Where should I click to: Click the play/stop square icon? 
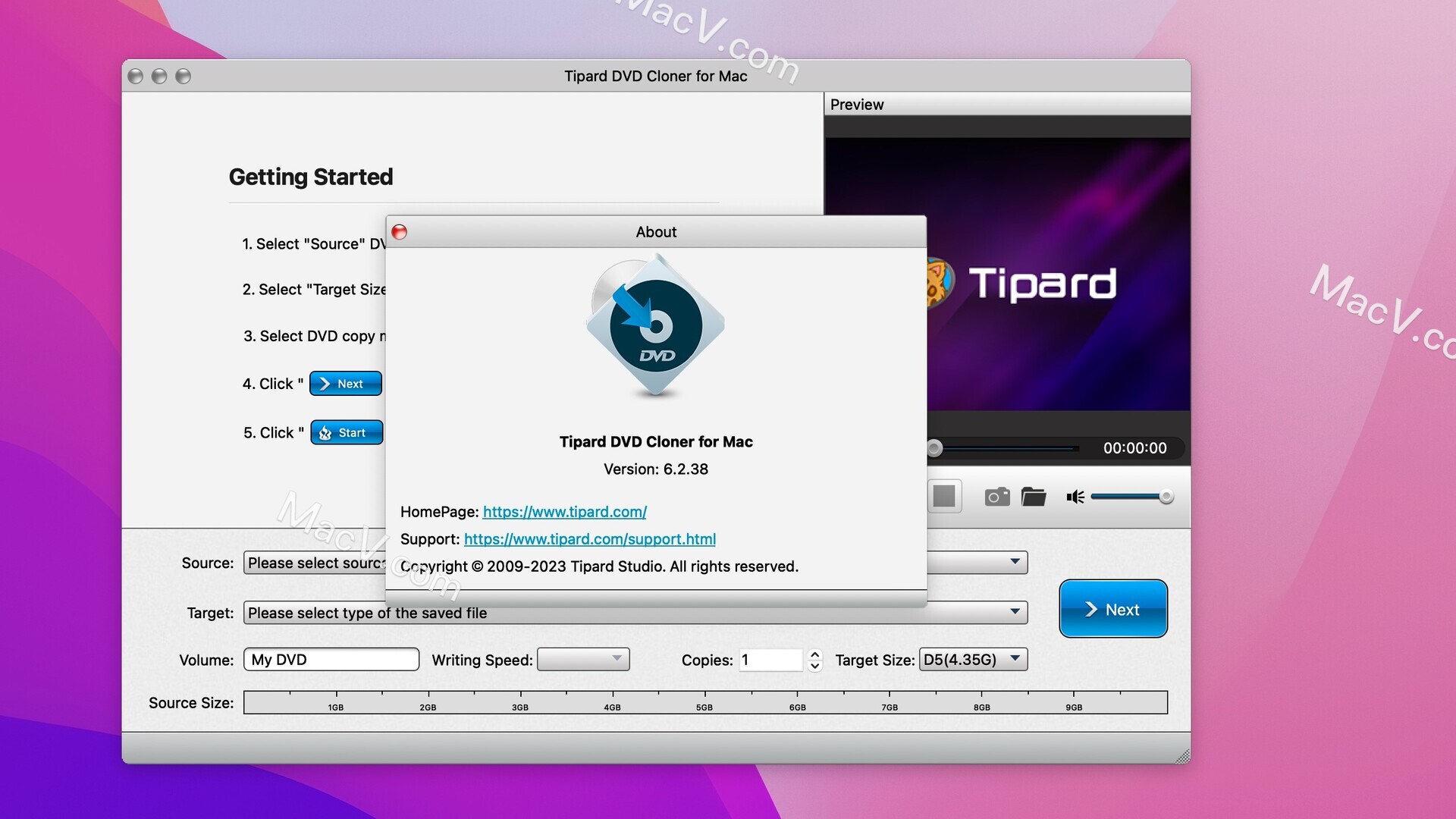(x=943, y=495)
